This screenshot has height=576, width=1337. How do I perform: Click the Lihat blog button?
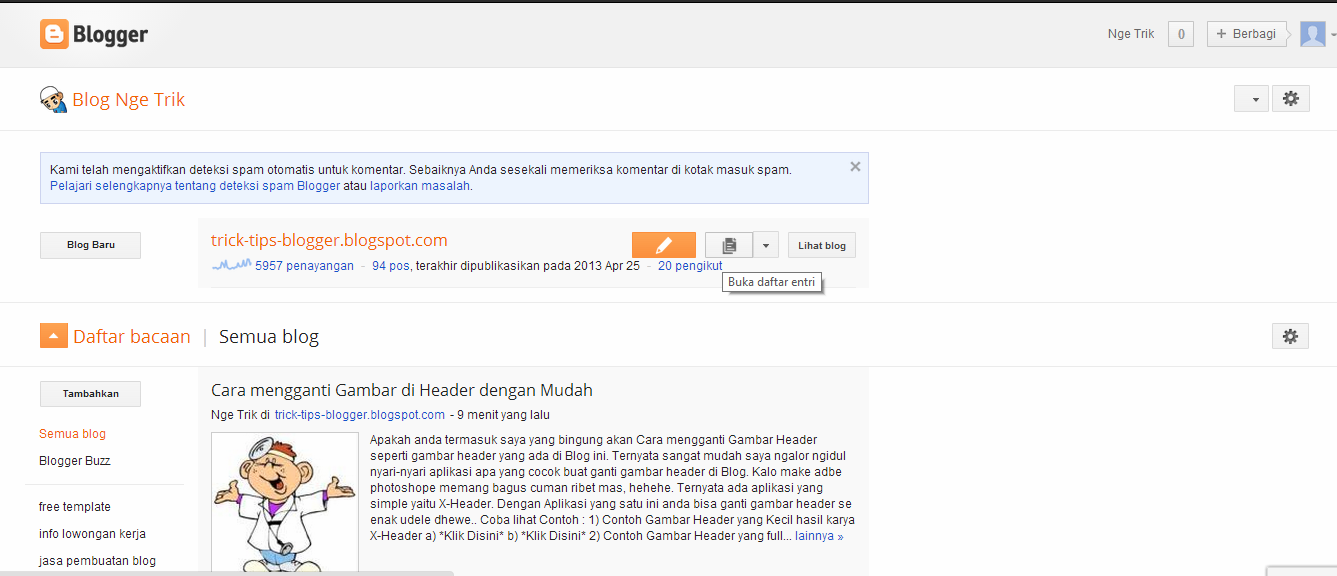point(822,245)
